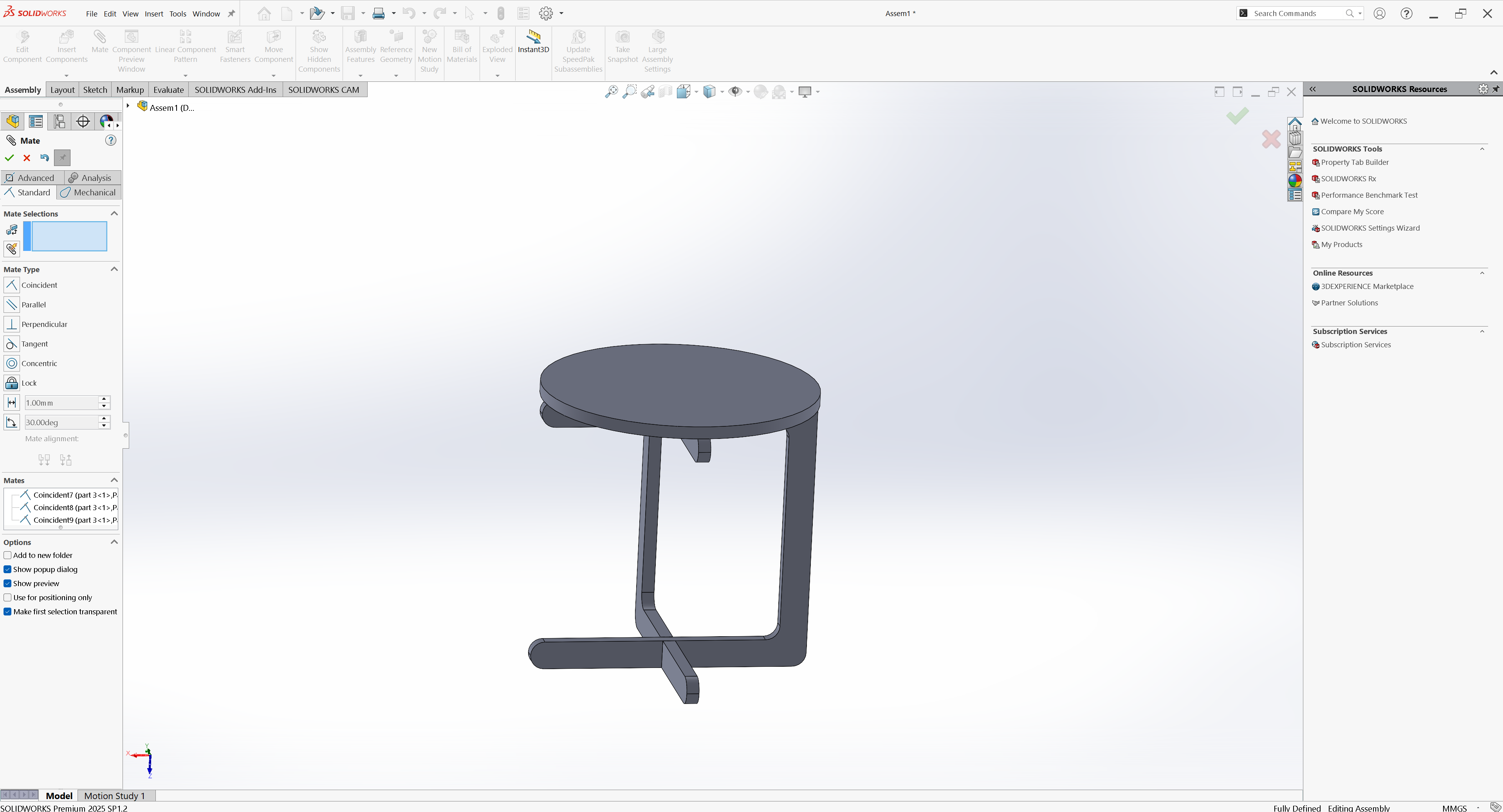Click the Perpendicular mate icon

12,324
